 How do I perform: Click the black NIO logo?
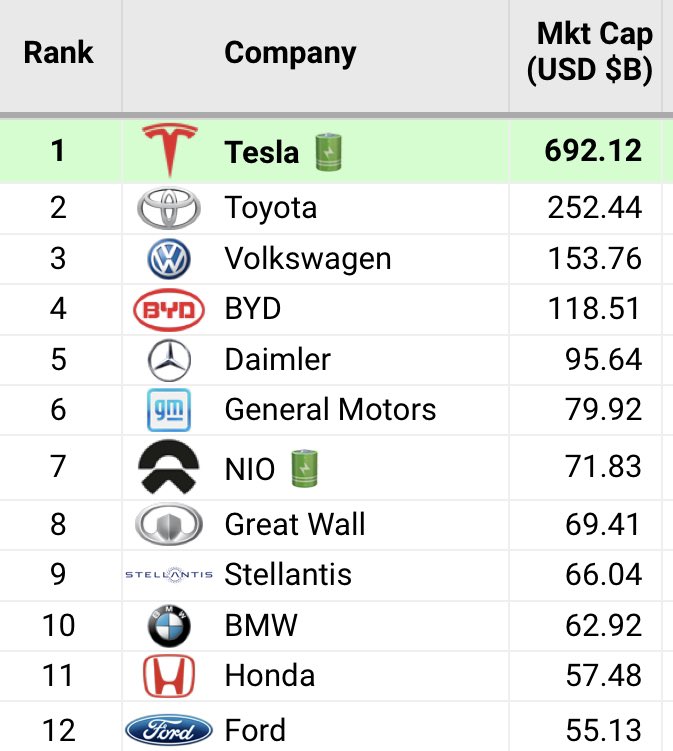tap(168, 467)
